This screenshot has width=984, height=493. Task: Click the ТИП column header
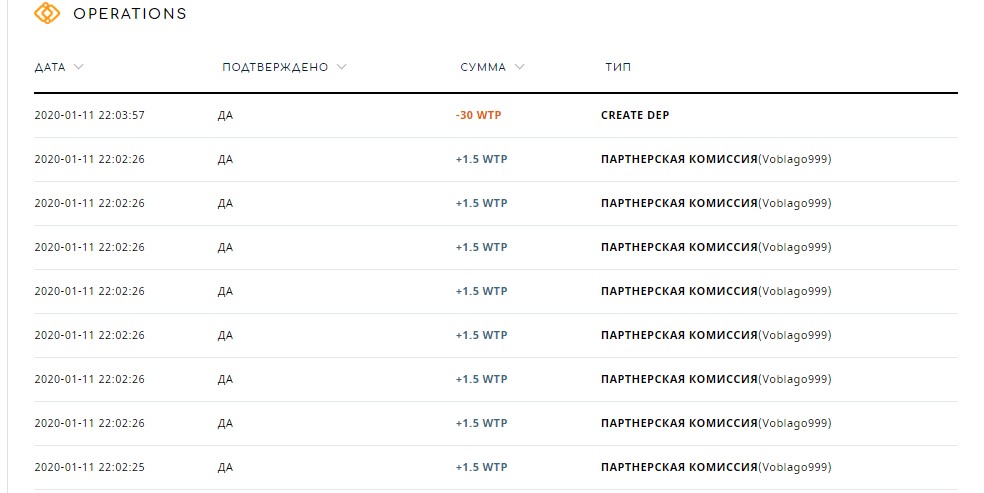coord(618,67)
